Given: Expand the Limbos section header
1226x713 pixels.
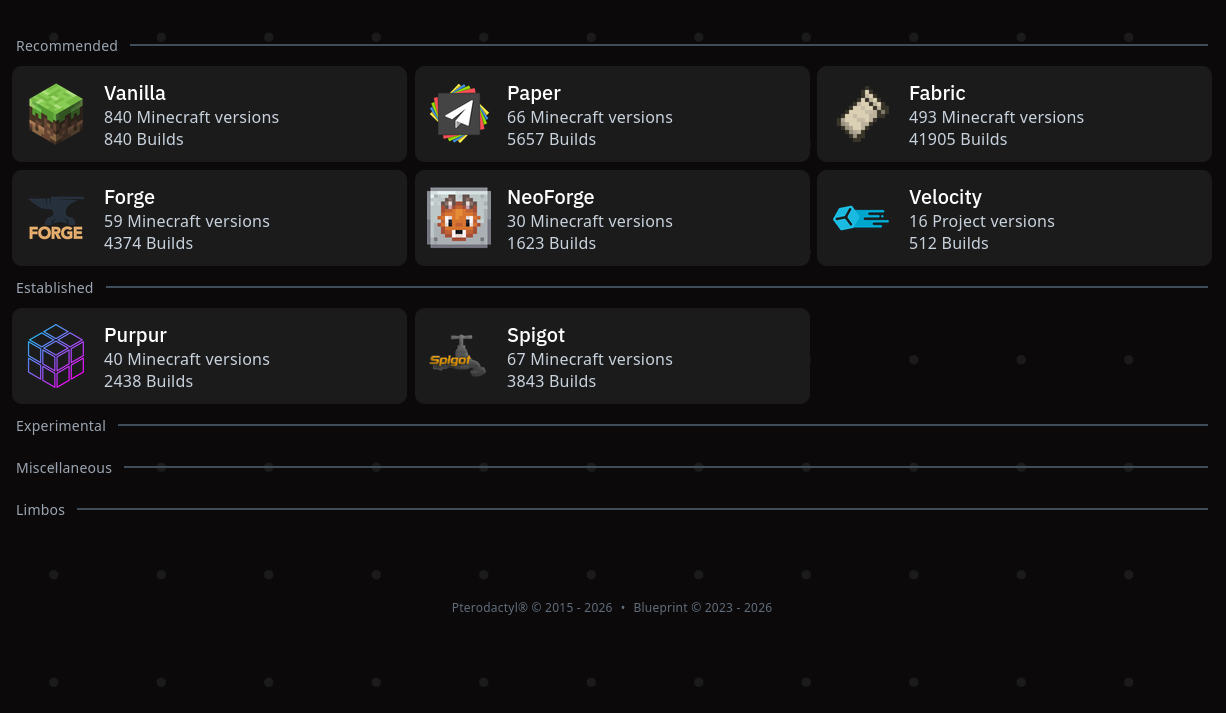Looking at the screenshot, I should 40,510.
